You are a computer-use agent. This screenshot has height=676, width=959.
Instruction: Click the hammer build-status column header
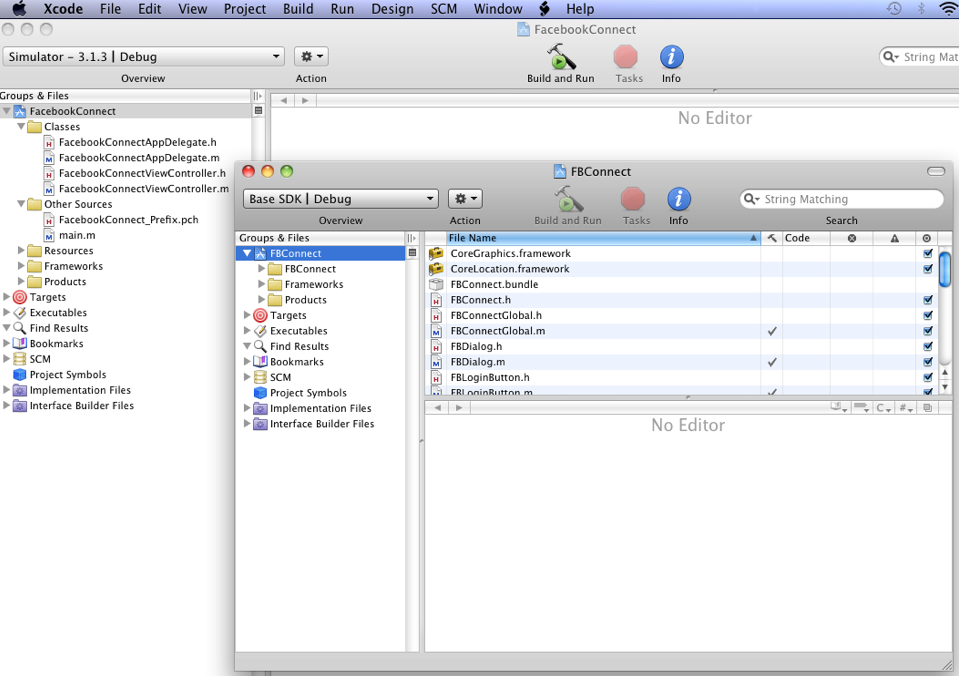point(772,238)
